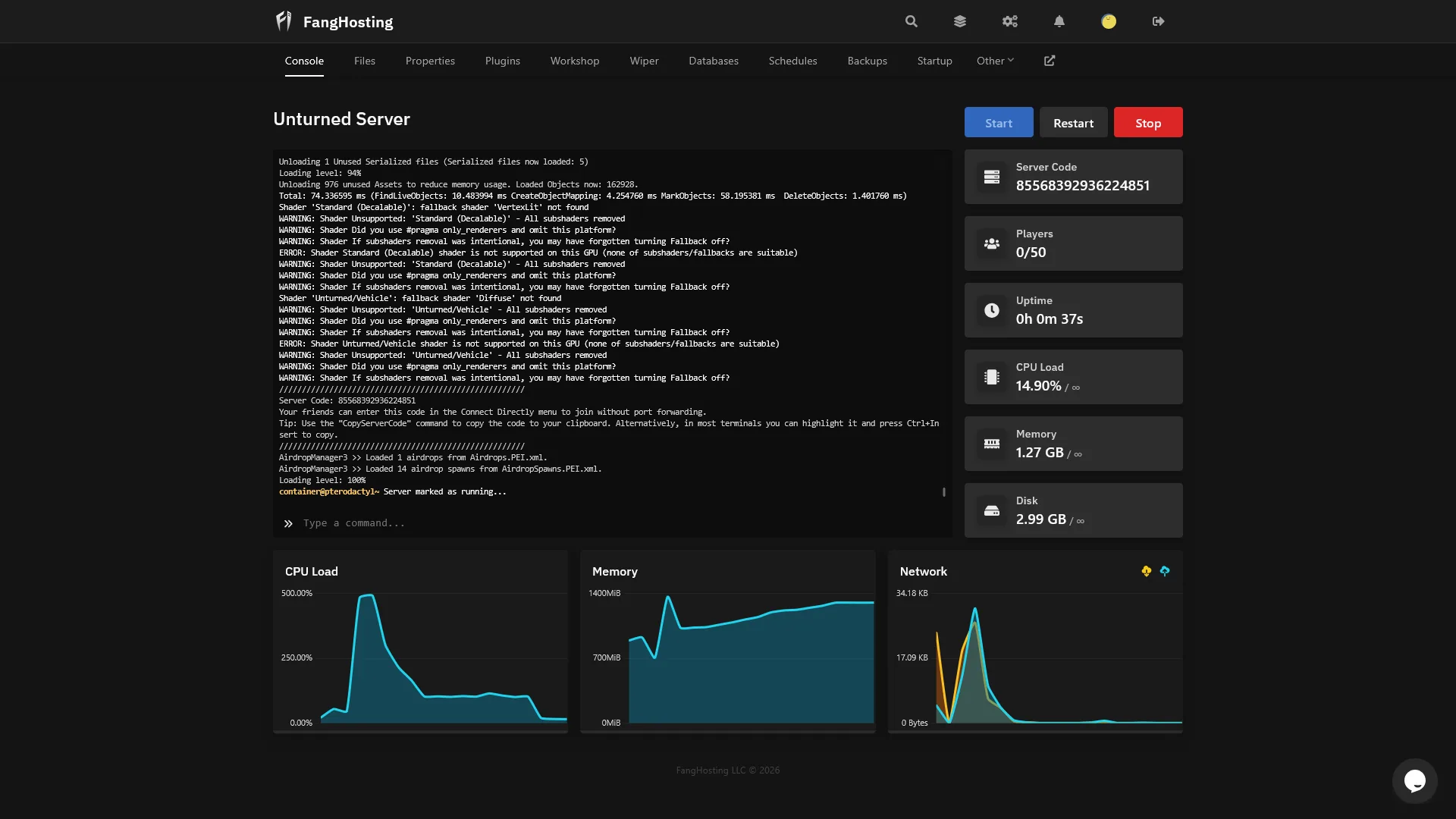The width and height of the screenshot is (1456, 819).
Task: Open the servers stack icon
Action: pos(960,21)
